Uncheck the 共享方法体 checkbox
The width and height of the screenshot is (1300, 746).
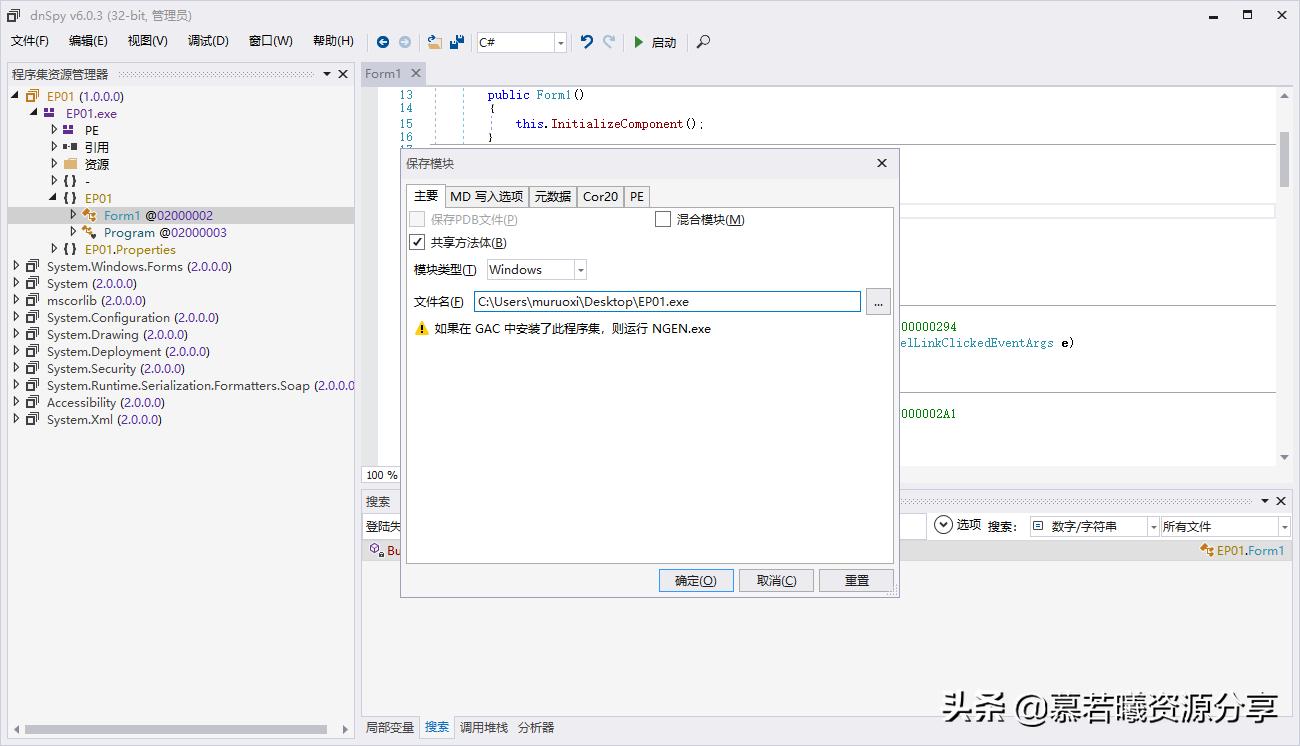pyautogui.click(x=417, y=242)
